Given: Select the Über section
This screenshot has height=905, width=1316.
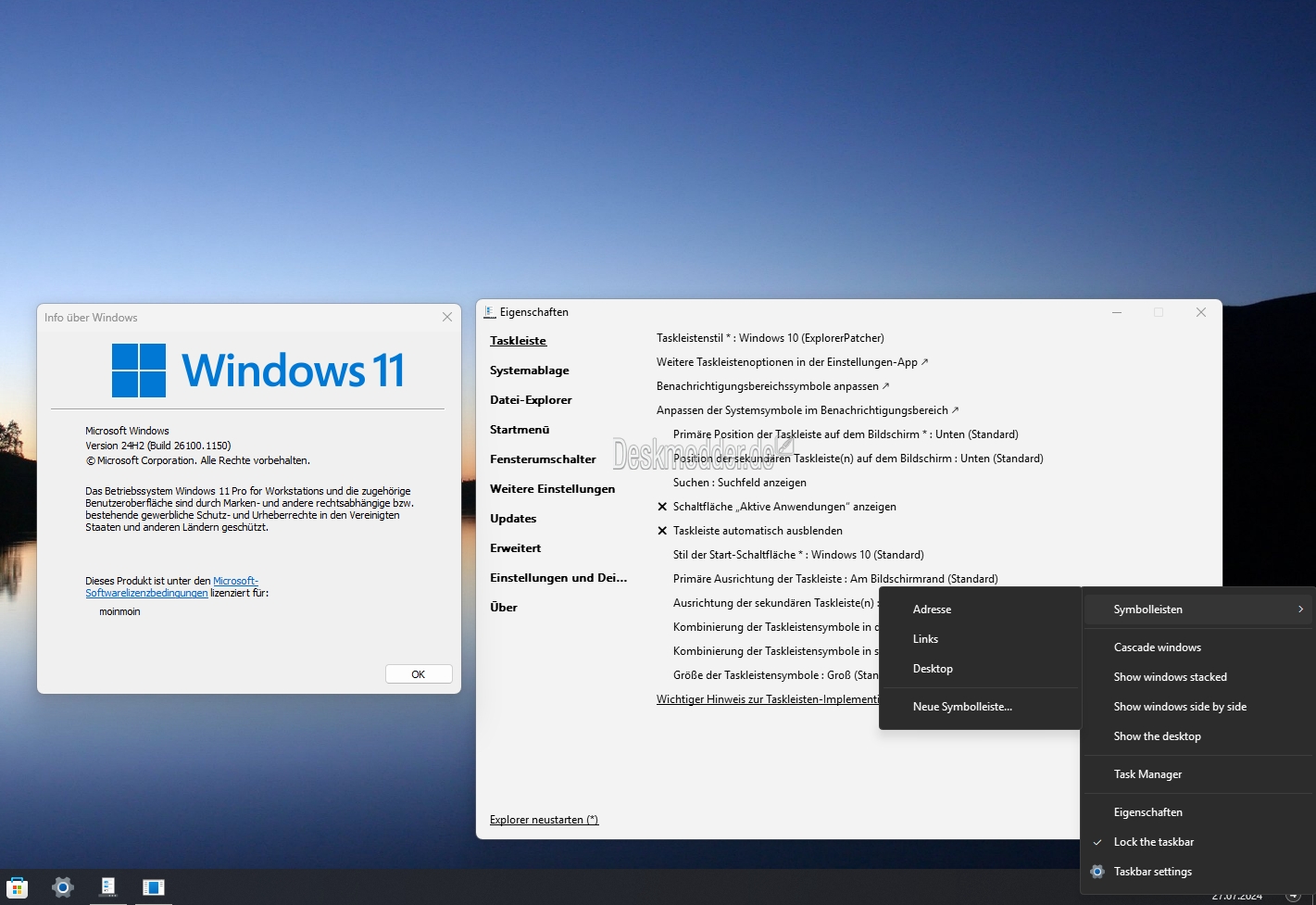Looking at the screenshot, I should pyautogui.click(x=503, y=608).
